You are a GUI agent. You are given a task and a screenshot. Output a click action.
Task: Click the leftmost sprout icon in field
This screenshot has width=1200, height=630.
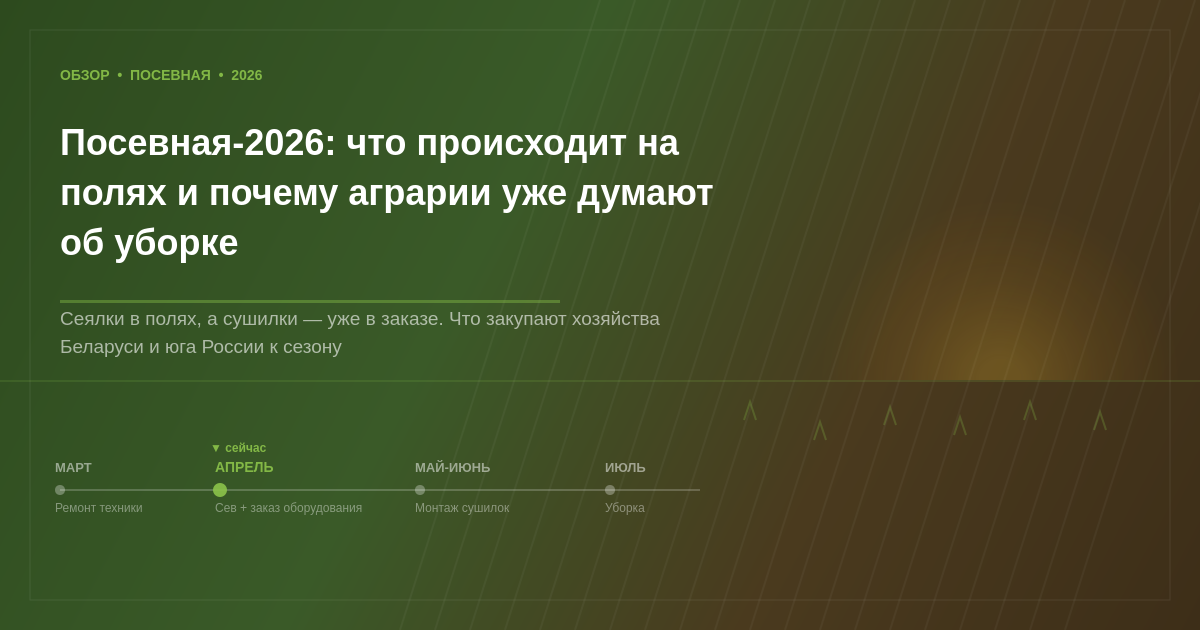(750, 410)
